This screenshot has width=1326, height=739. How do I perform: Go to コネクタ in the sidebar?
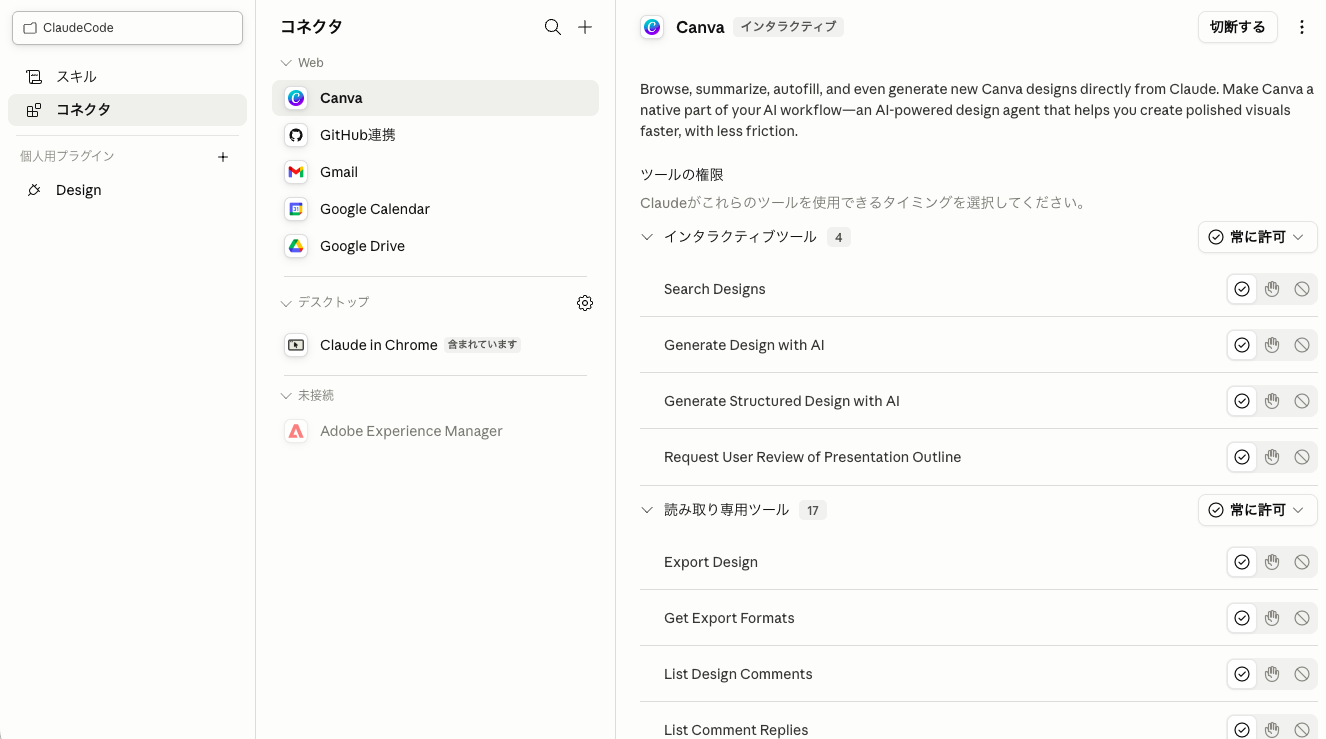point(127,110)
